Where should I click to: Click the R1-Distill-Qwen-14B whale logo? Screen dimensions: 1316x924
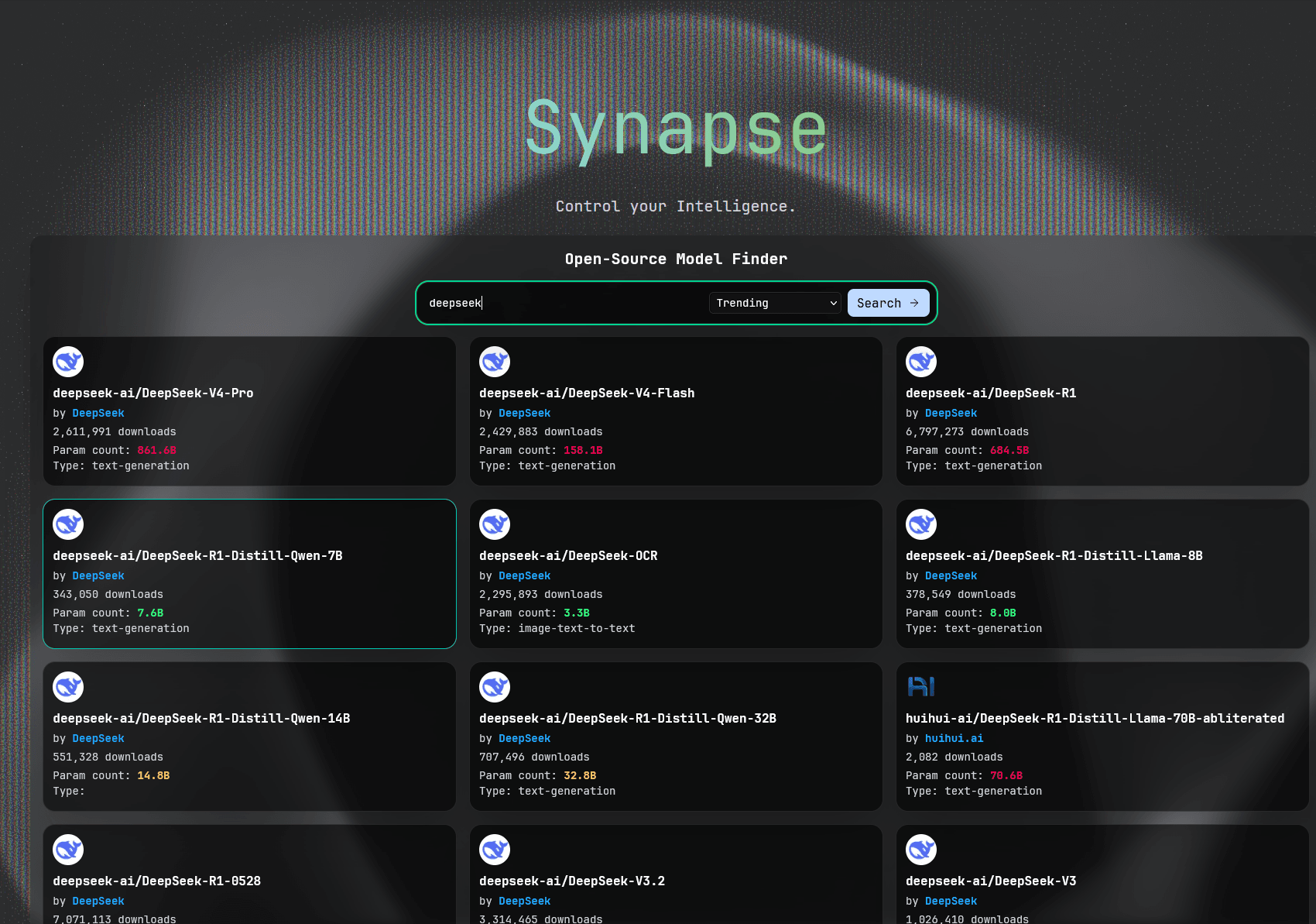pyautogui.click(x=68, y=687)
